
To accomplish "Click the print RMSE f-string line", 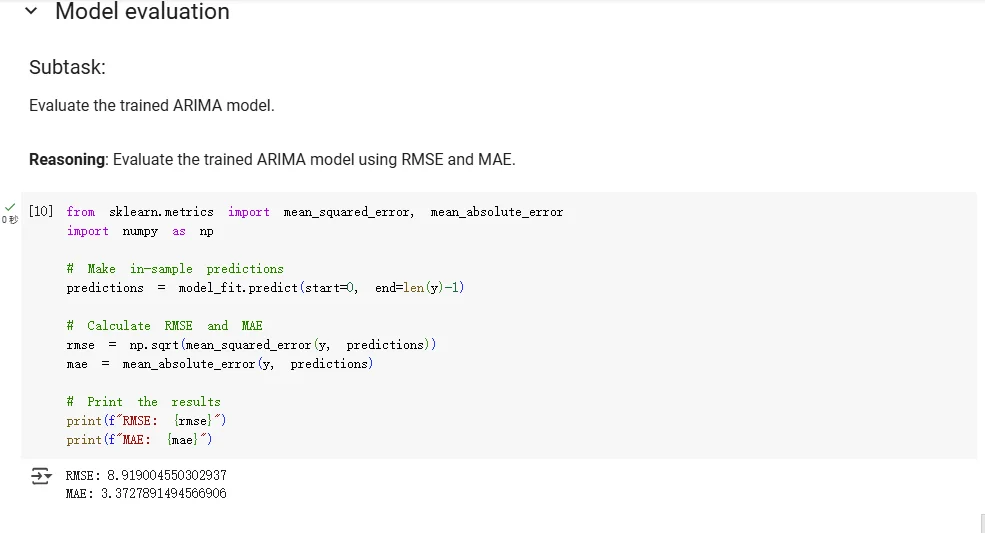I will click(146, 420).
